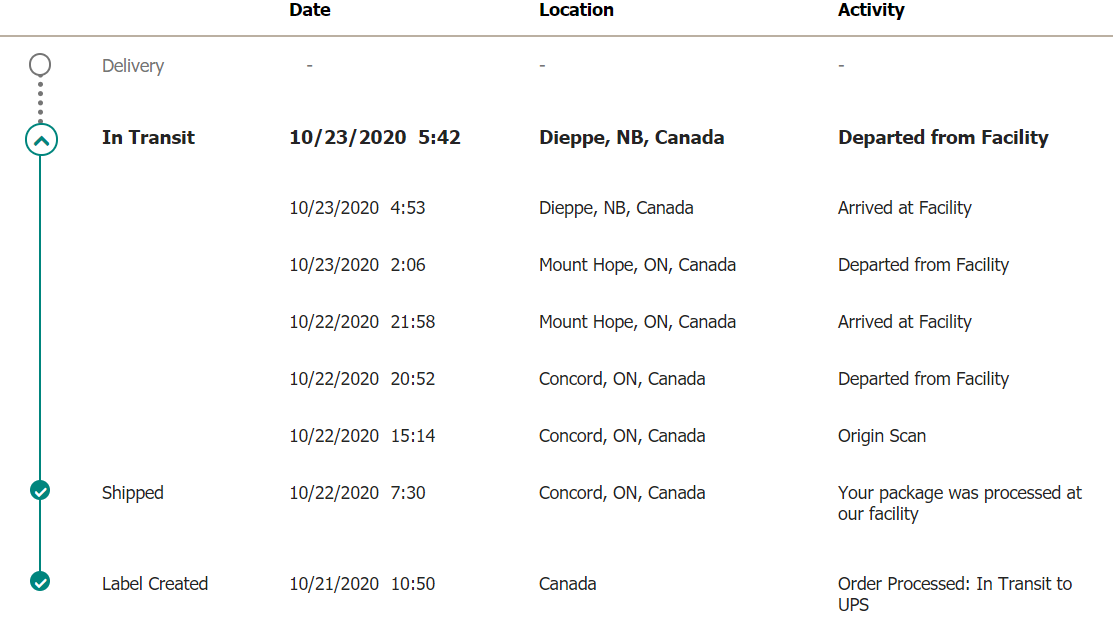Click the dotted line segment below Delivery
Screen dimensions: 1120x642
tap(40, 101)
